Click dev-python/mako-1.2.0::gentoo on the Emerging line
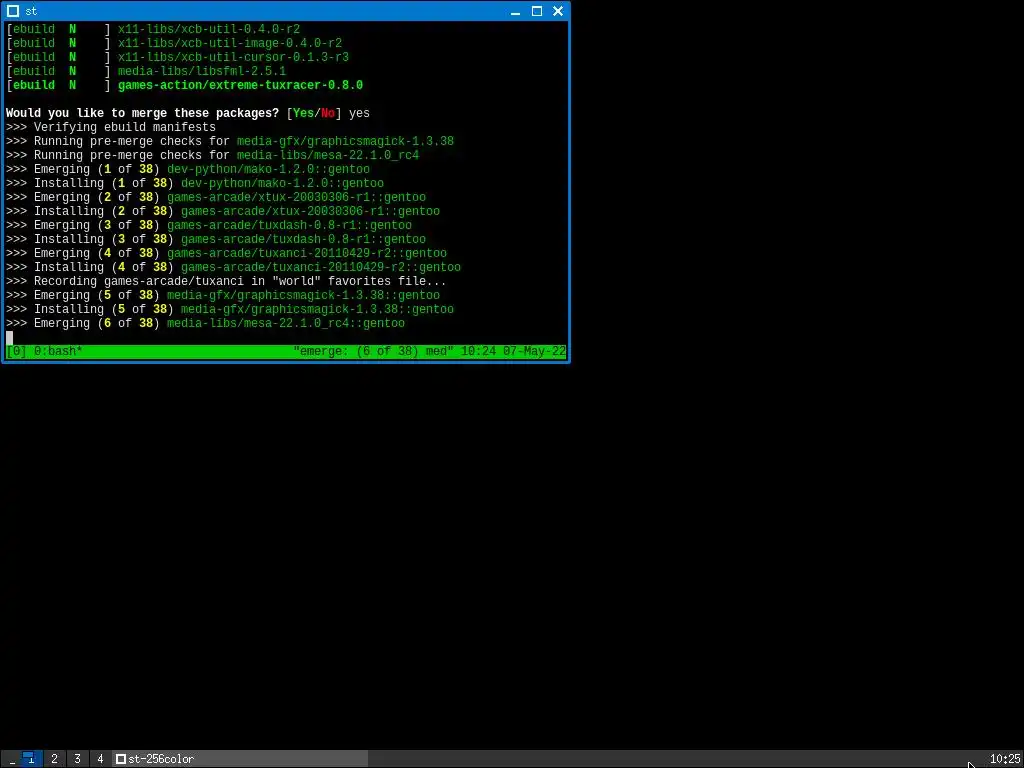The image size is (1024, 768). 268,169
